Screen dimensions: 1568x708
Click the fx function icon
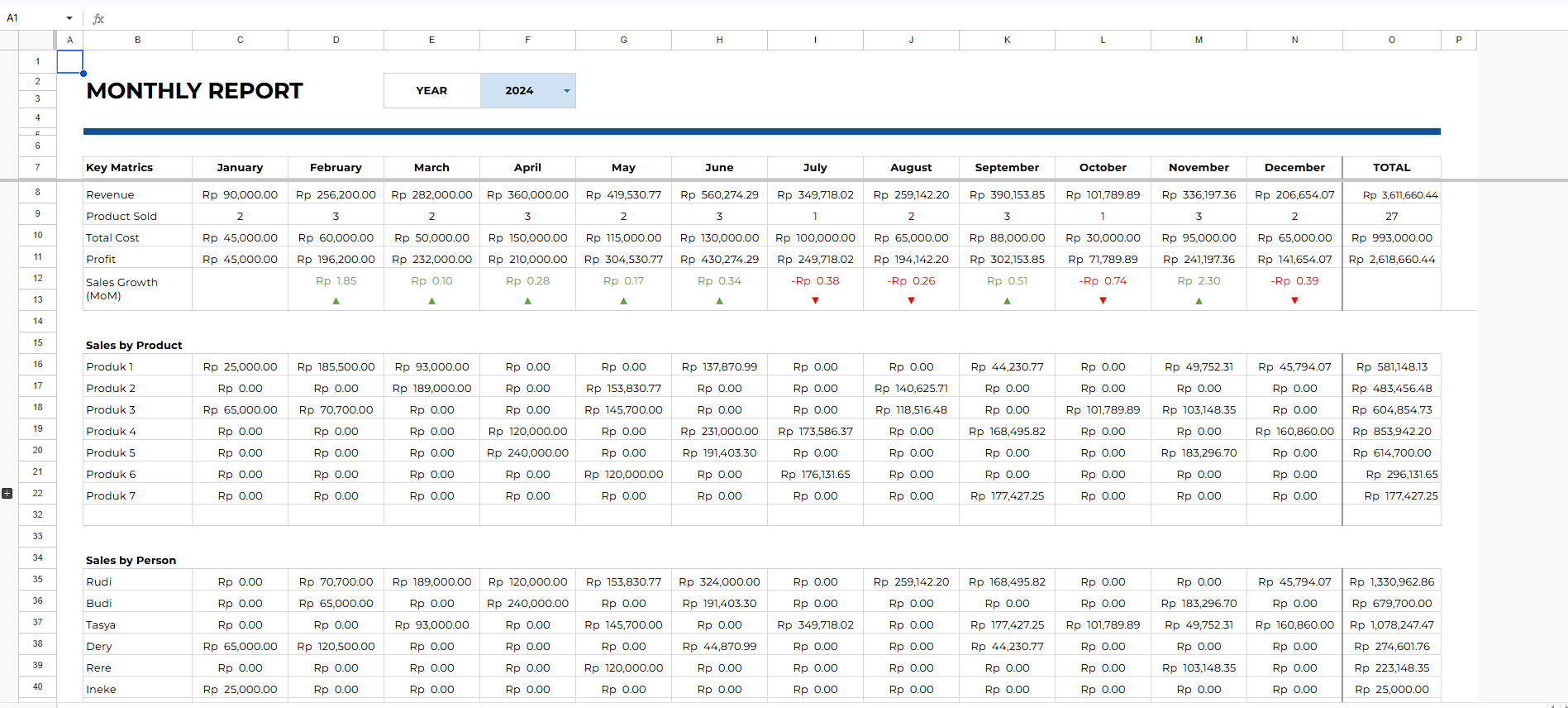(98, 18)
